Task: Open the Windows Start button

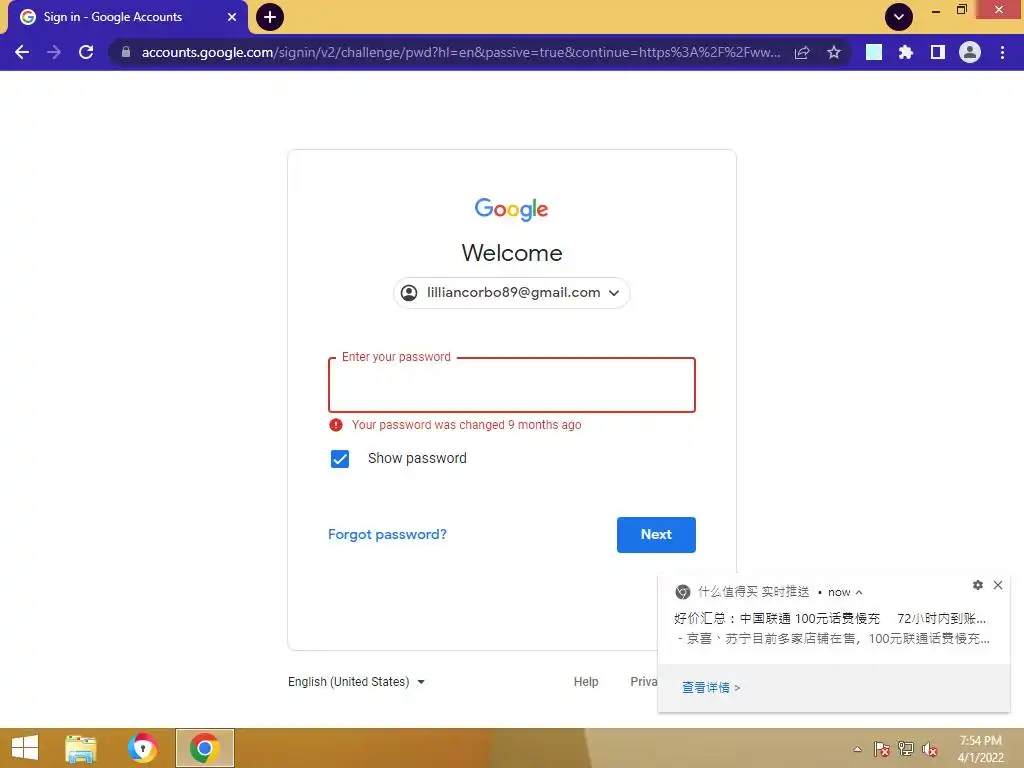Action: coord(25,748)
